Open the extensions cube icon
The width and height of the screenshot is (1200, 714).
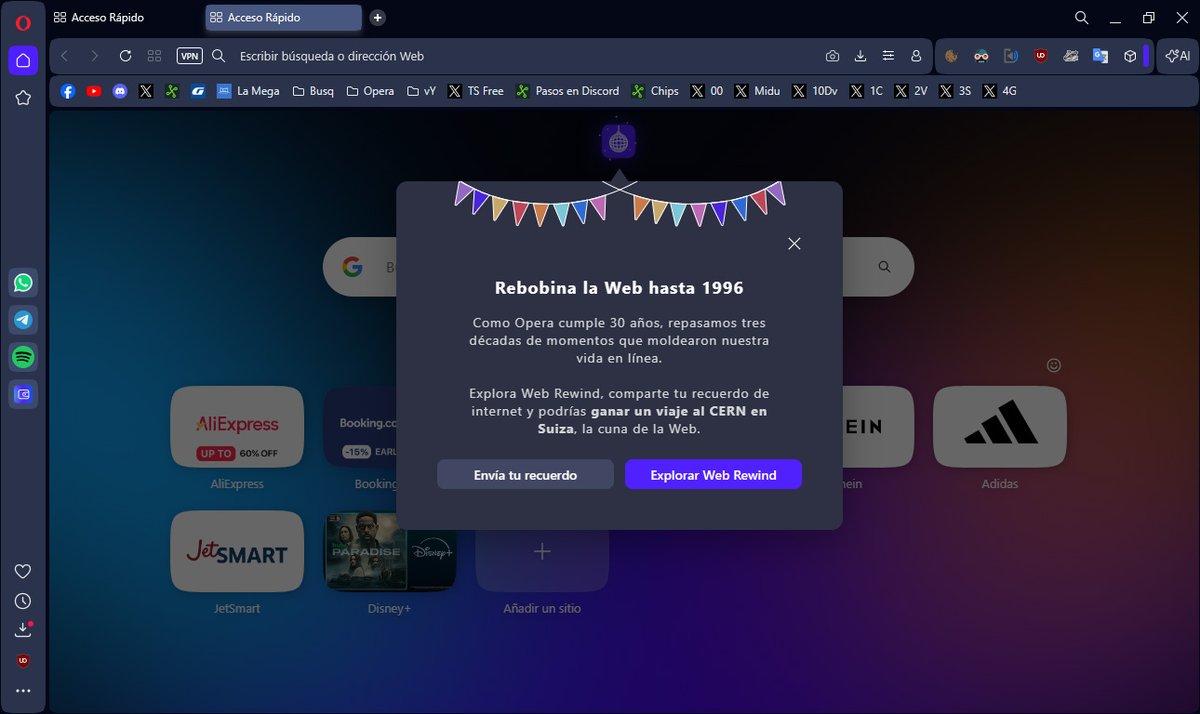point(1130,56)
